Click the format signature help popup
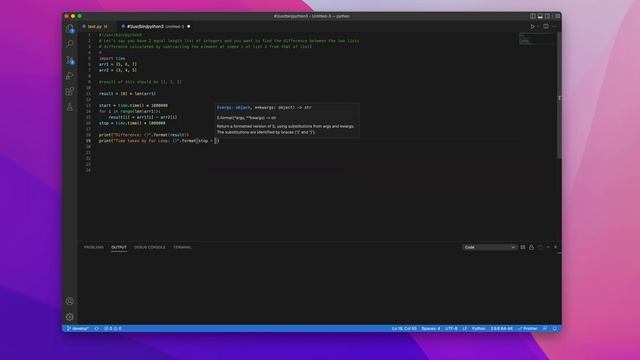Viewport: 640px width, 360px height. [287, 120]
